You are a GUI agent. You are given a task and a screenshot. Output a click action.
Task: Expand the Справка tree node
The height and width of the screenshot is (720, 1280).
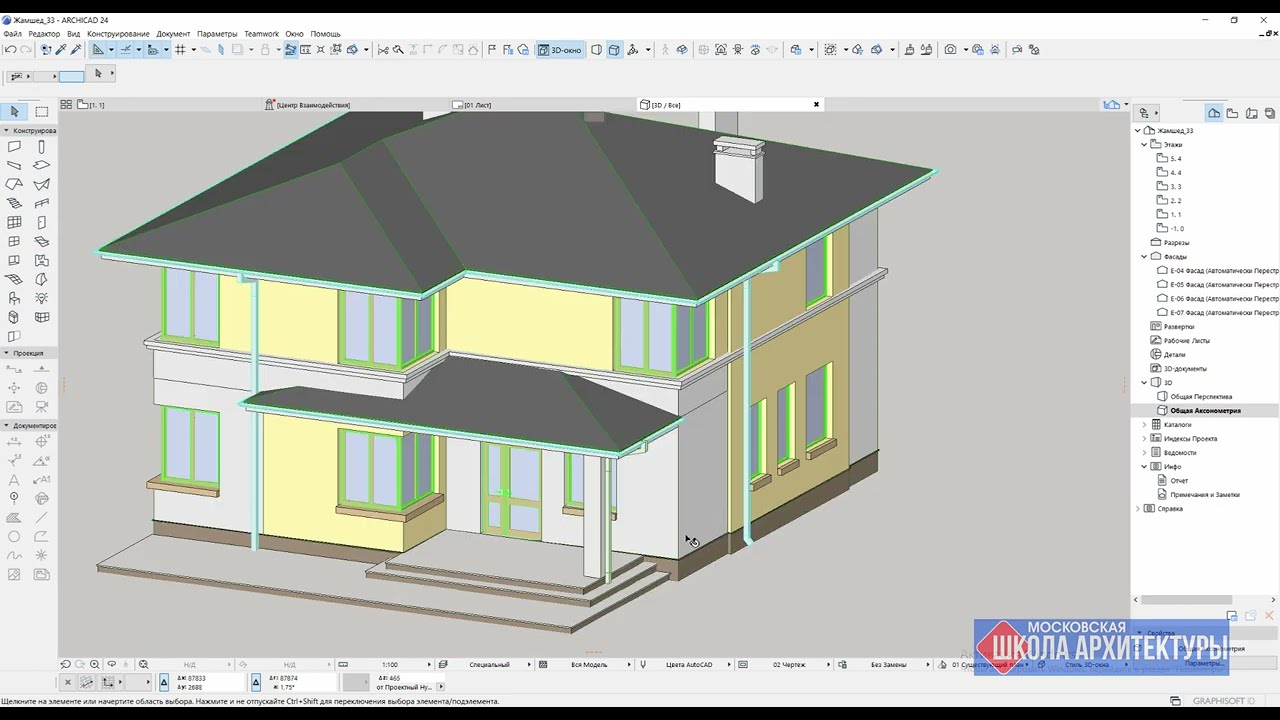tap(1138, 508)
